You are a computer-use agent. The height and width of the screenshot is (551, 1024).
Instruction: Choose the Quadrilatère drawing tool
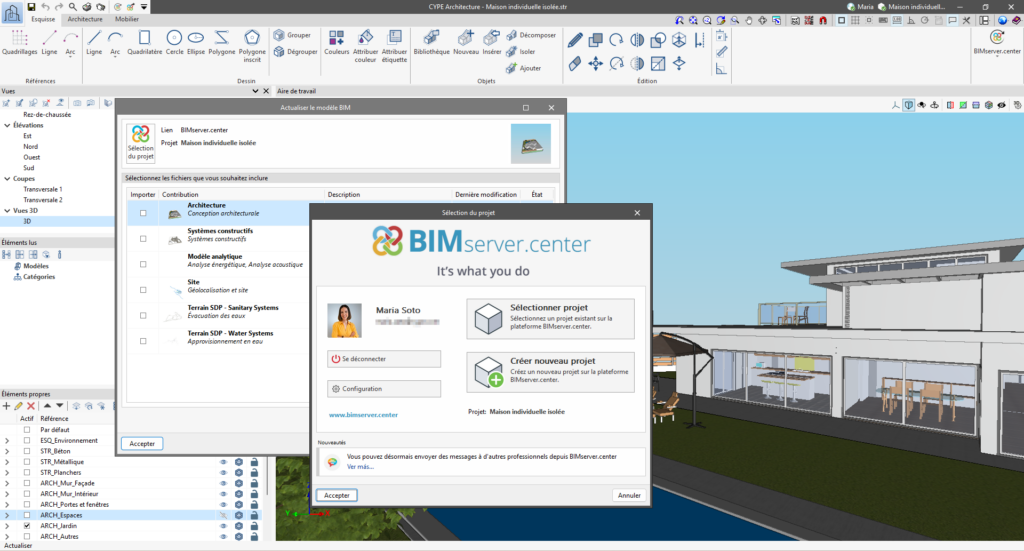coord(144,42)
